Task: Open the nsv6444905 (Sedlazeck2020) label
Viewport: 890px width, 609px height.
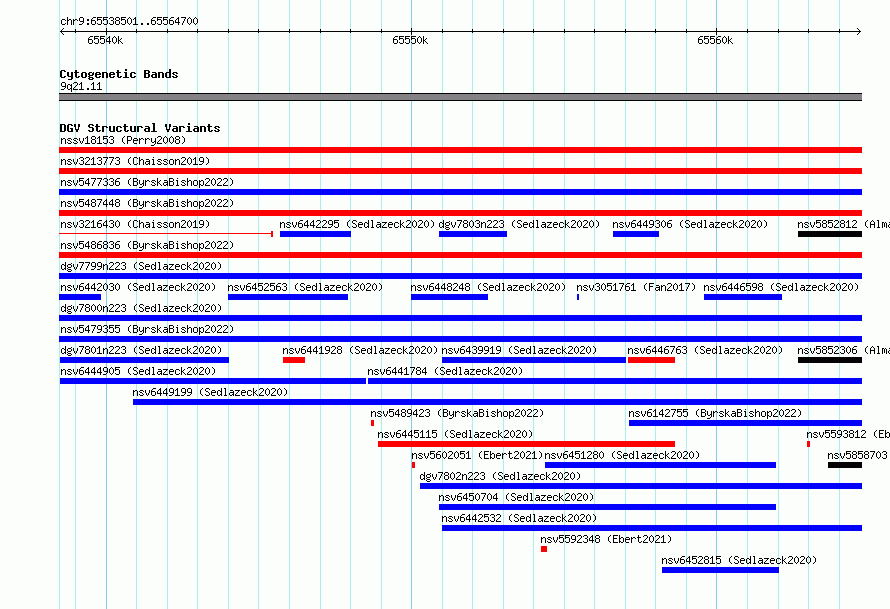Action: tap(138, 371)
